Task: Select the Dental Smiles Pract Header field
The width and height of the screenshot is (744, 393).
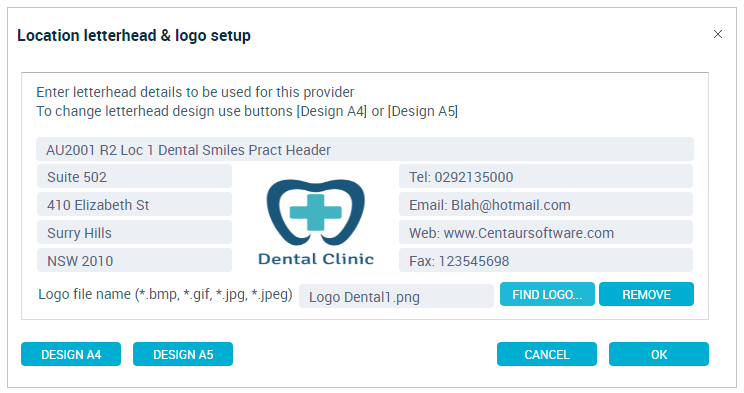Action: coord(365,150)
